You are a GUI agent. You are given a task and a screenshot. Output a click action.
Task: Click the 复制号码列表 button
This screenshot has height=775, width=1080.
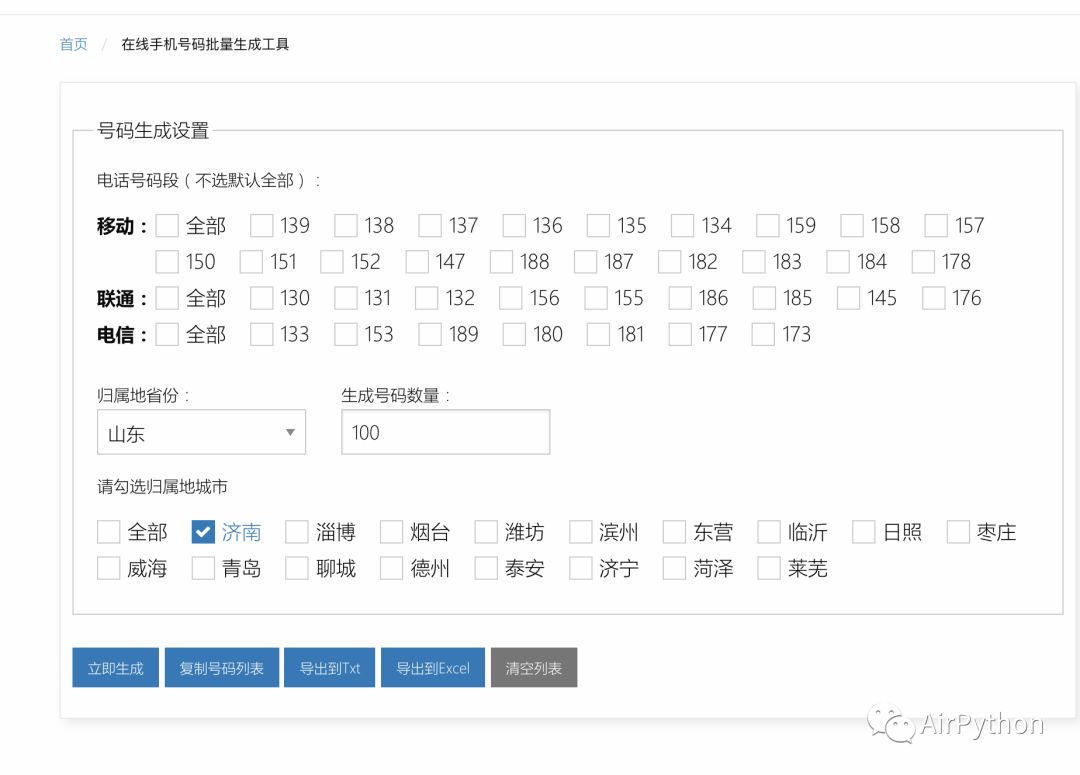tap(222, 668)
